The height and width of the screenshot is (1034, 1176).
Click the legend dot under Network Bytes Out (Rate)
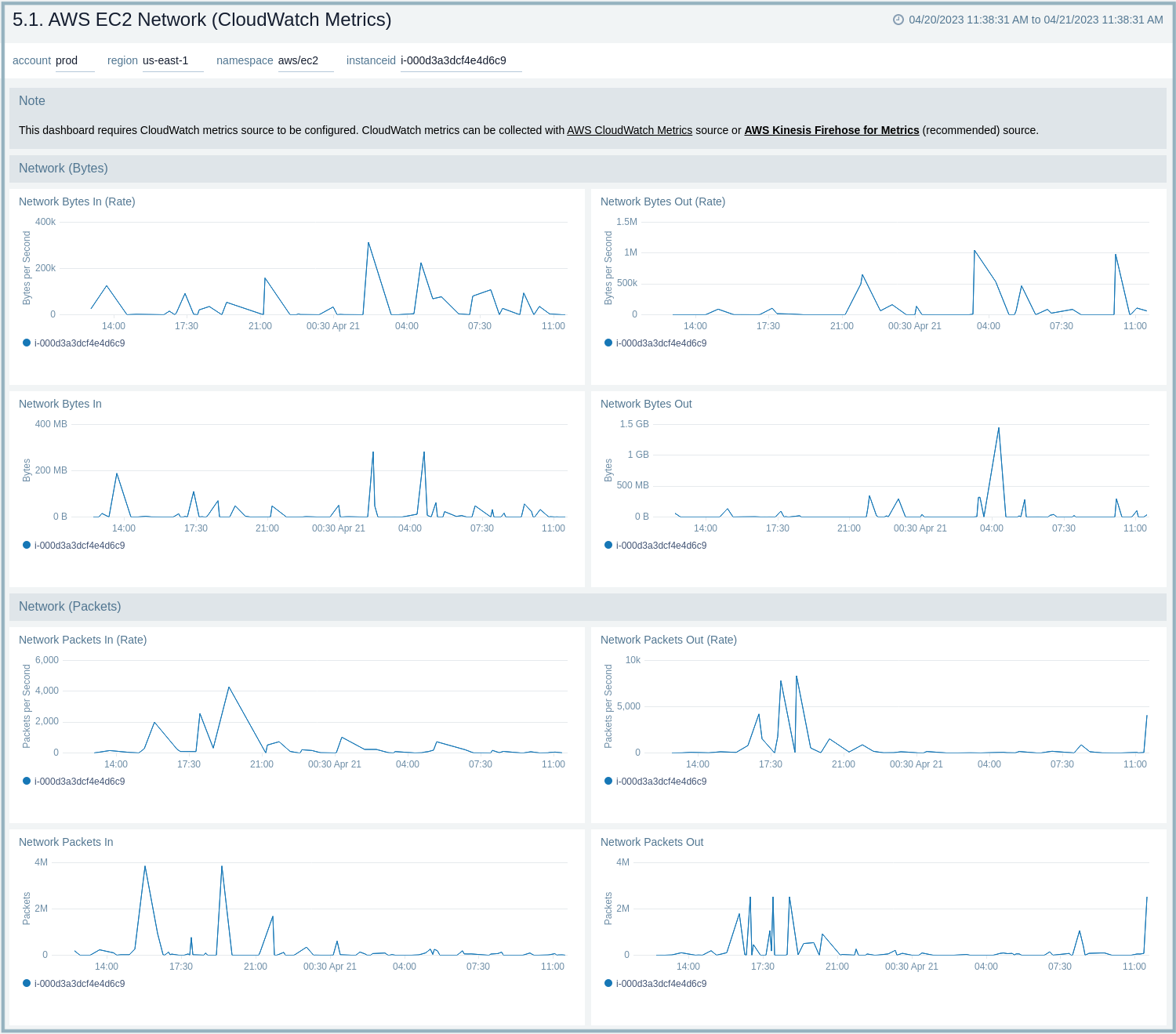point(608,343)
